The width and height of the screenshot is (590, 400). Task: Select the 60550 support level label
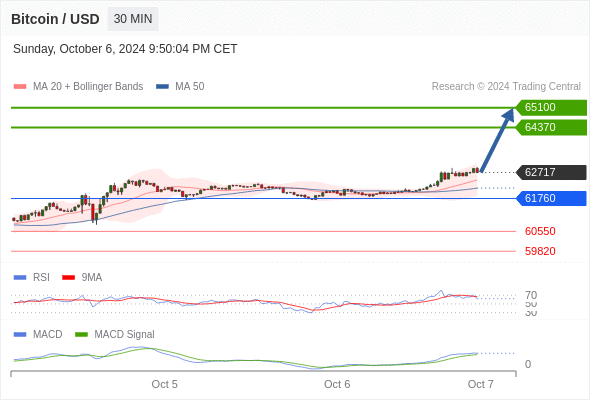point(540,231)
